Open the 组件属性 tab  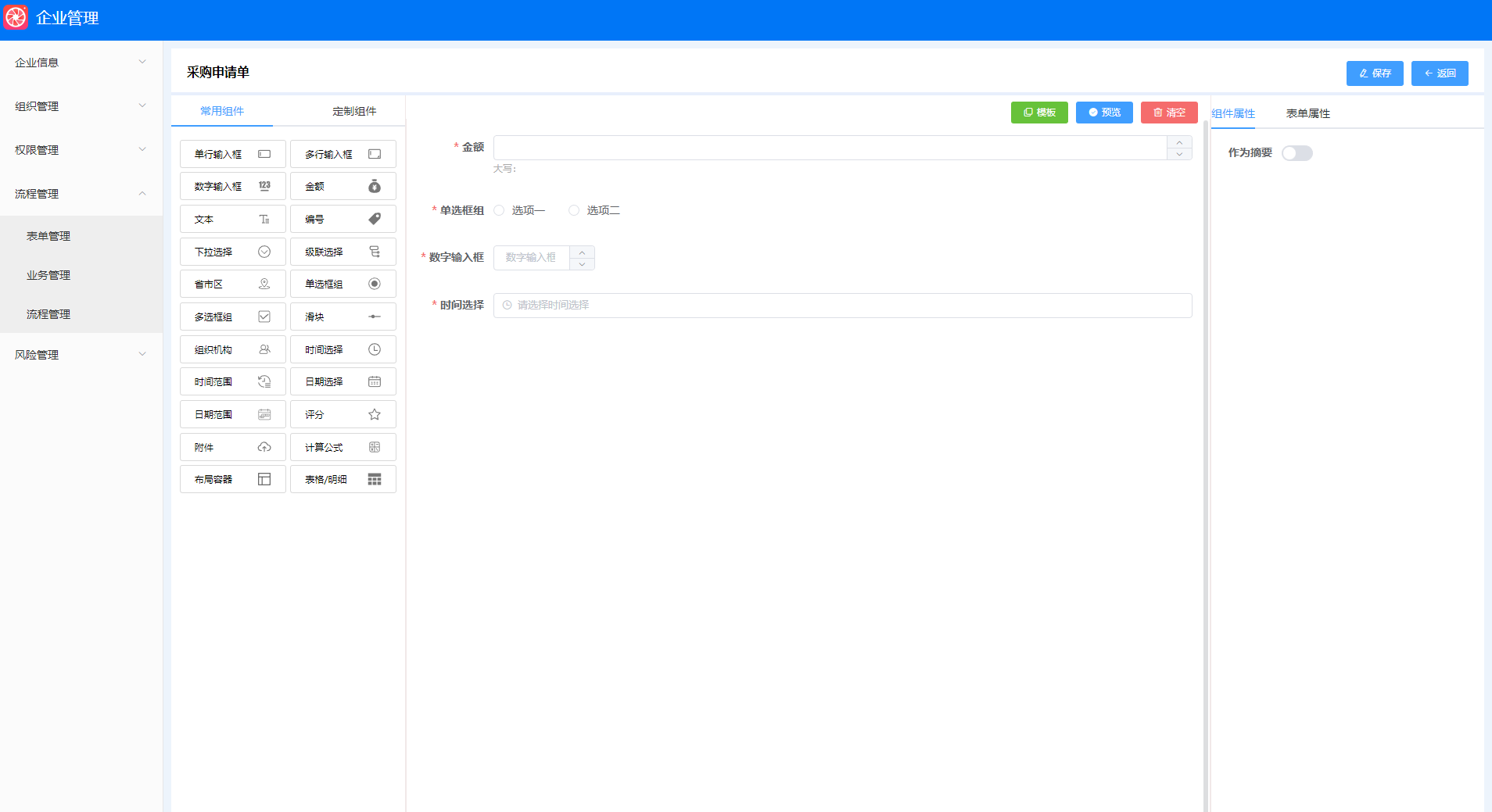click(x=1233, y=113)
